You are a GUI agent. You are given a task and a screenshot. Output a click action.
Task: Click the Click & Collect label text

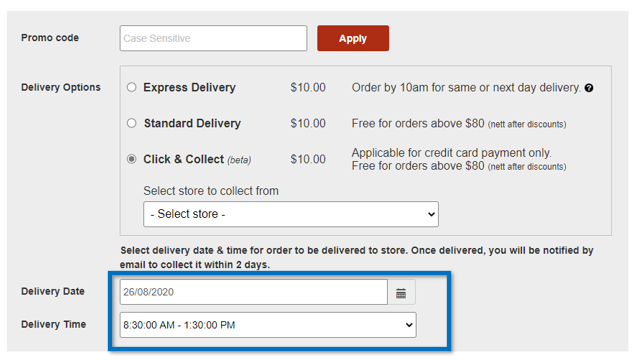point(197,159)
